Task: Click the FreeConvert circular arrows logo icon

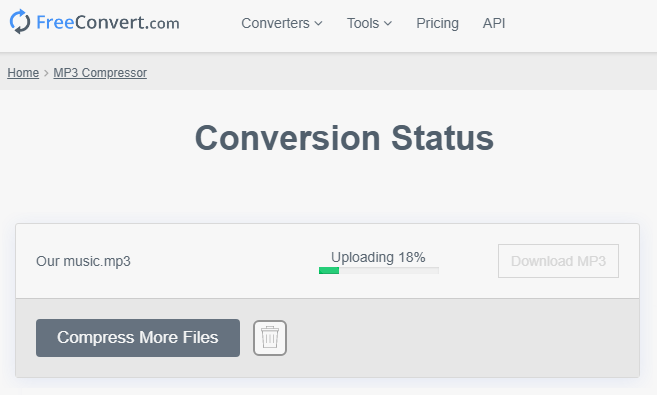Action: click(x=20, y=22)
